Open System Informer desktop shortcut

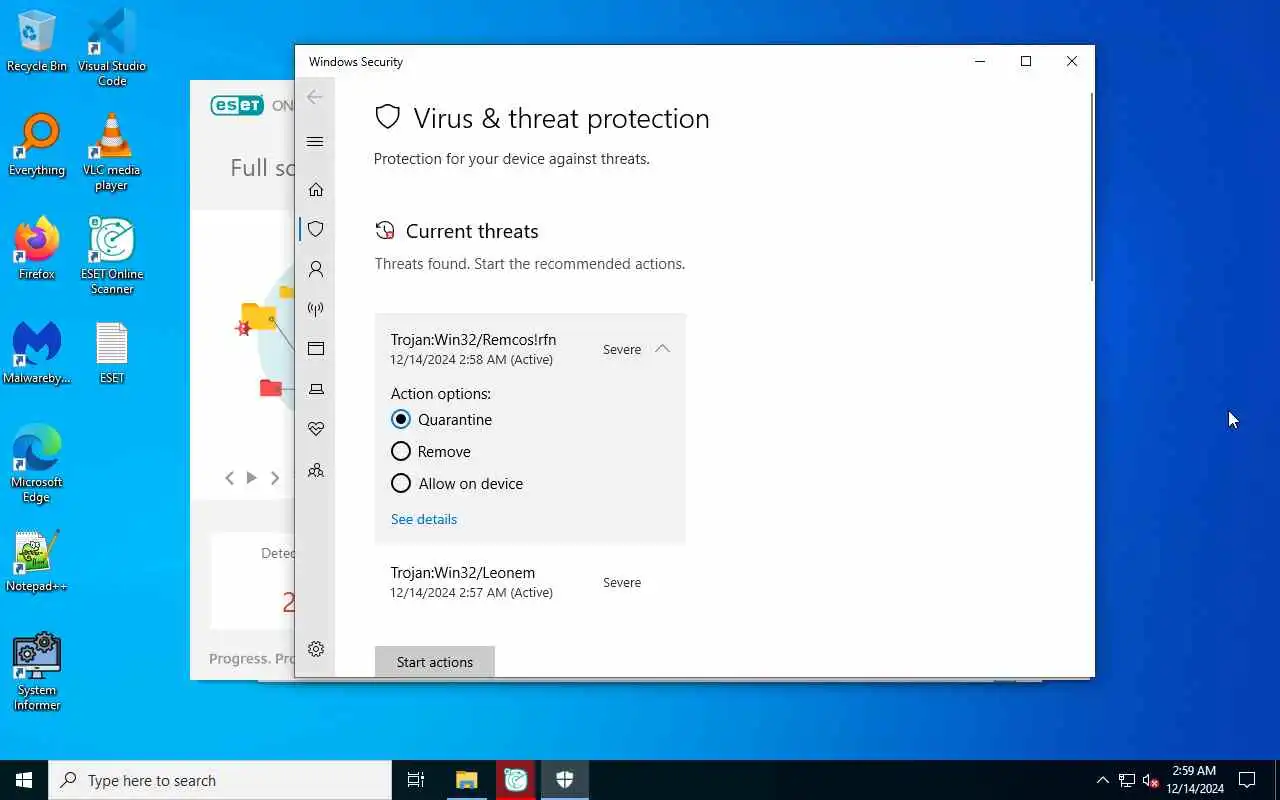pyautogui.click(x=37, y=671)
